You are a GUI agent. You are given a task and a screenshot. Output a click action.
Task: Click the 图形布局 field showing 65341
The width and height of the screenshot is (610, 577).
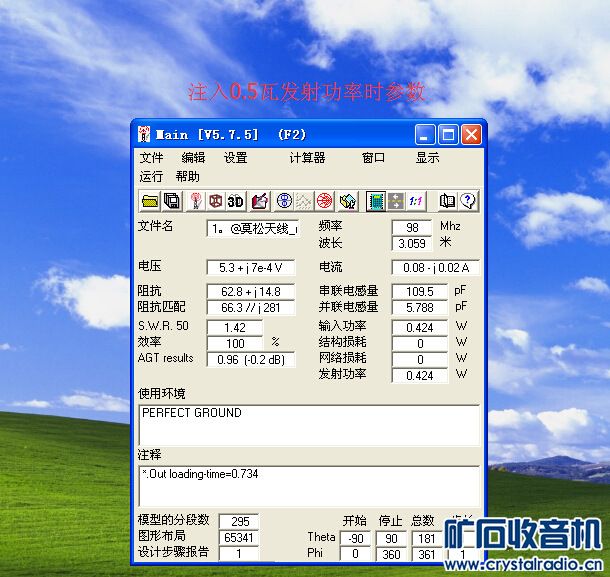pyautogui.click(x=239, y=538)
